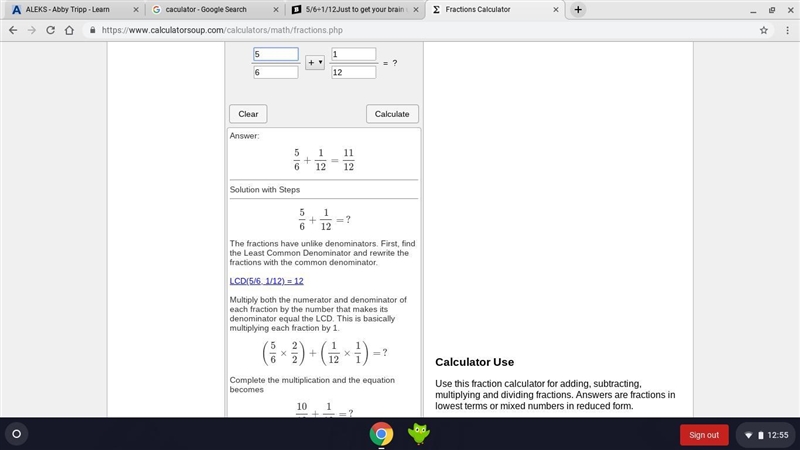Open a new browser tab

point(578,10)
